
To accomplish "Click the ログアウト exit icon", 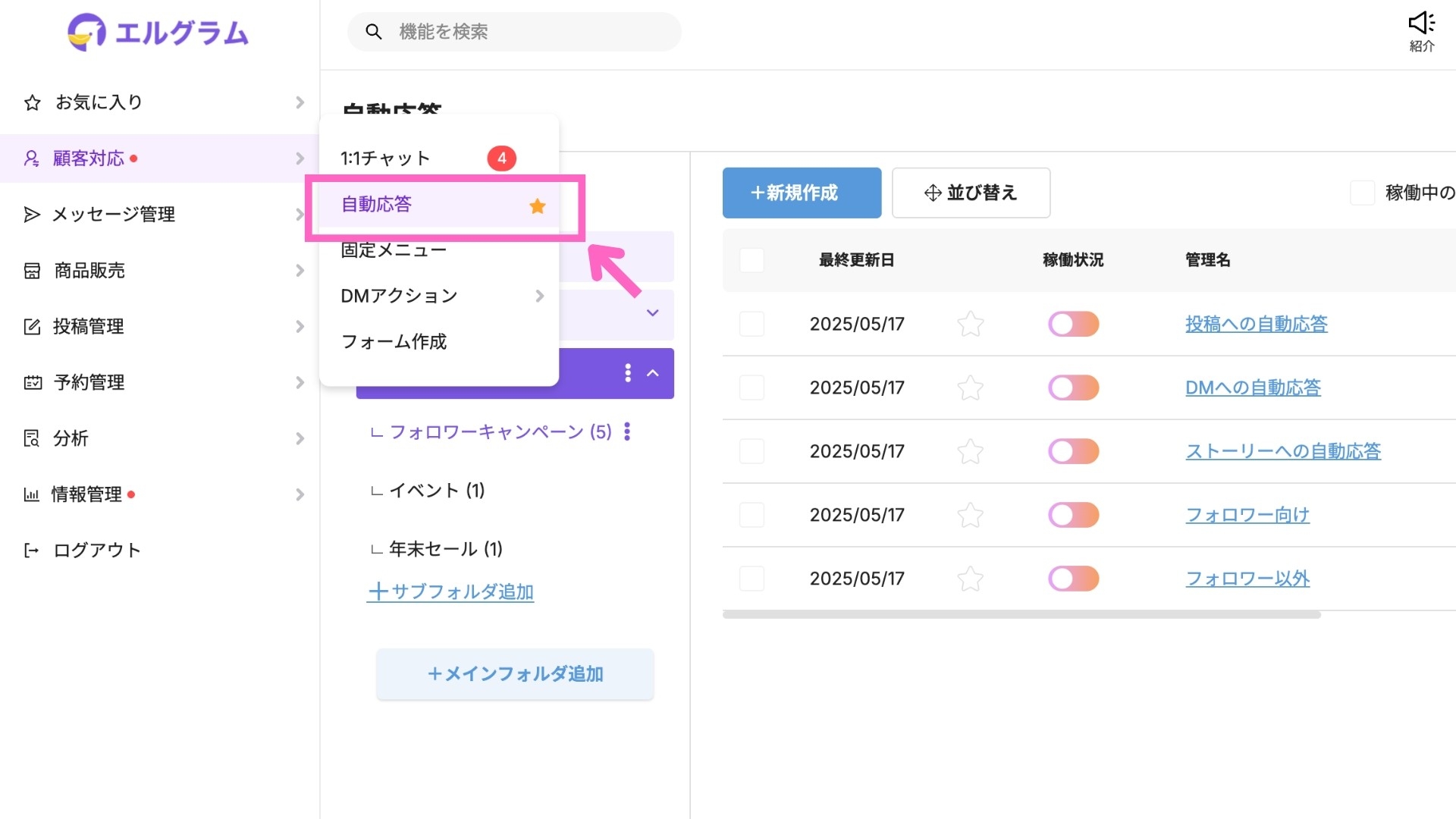I will tap(31, 551).
